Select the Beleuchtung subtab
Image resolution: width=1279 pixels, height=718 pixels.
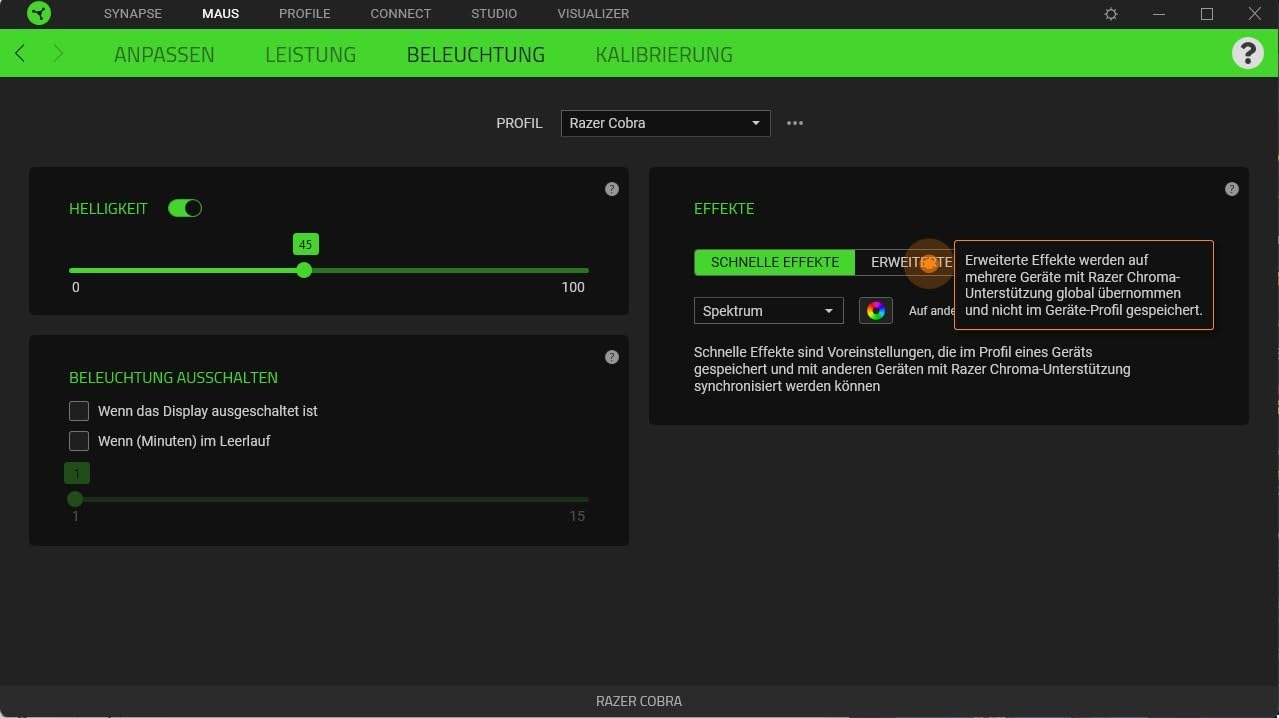[475, 54]
